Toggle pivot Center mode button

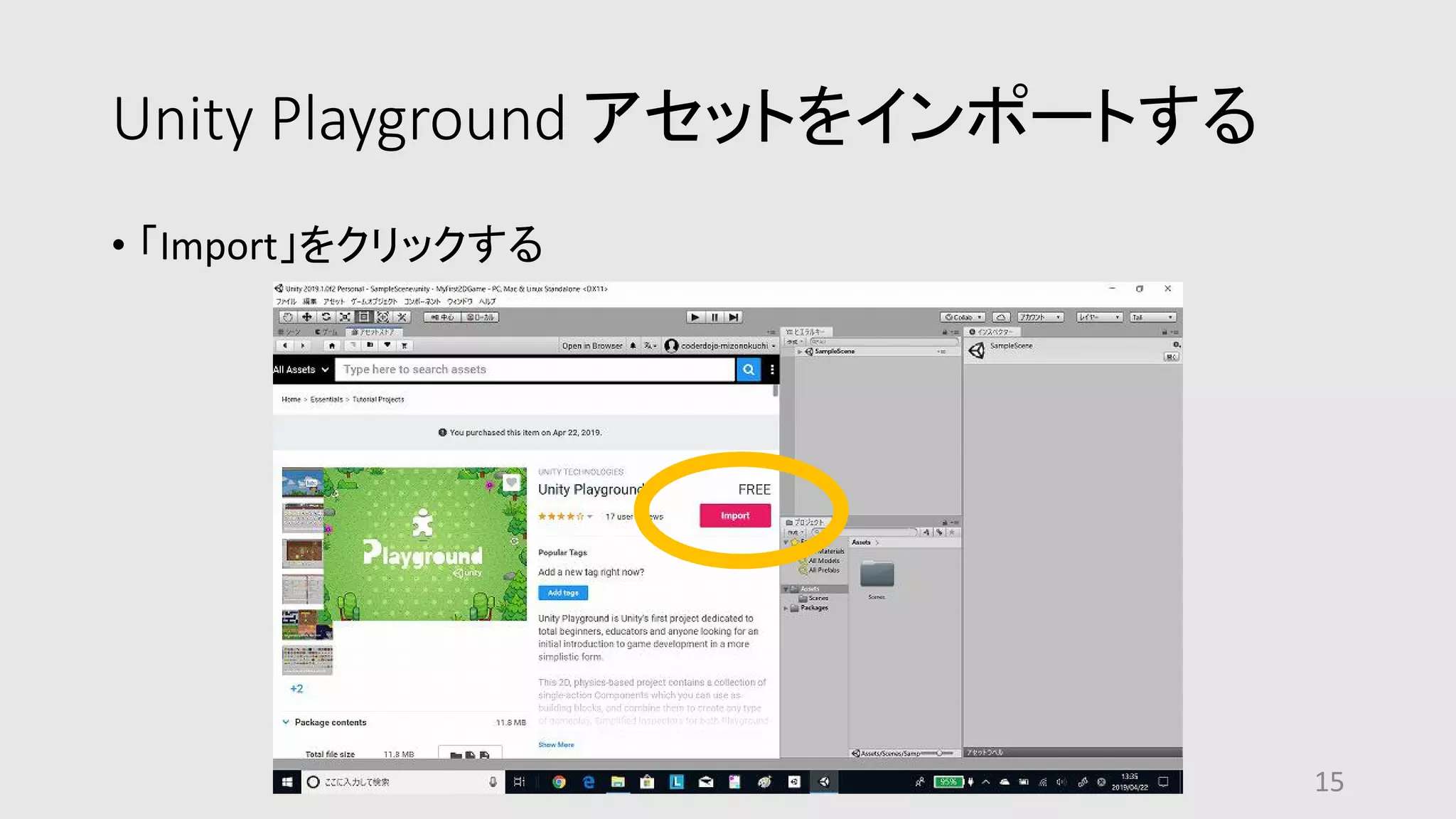443,317
